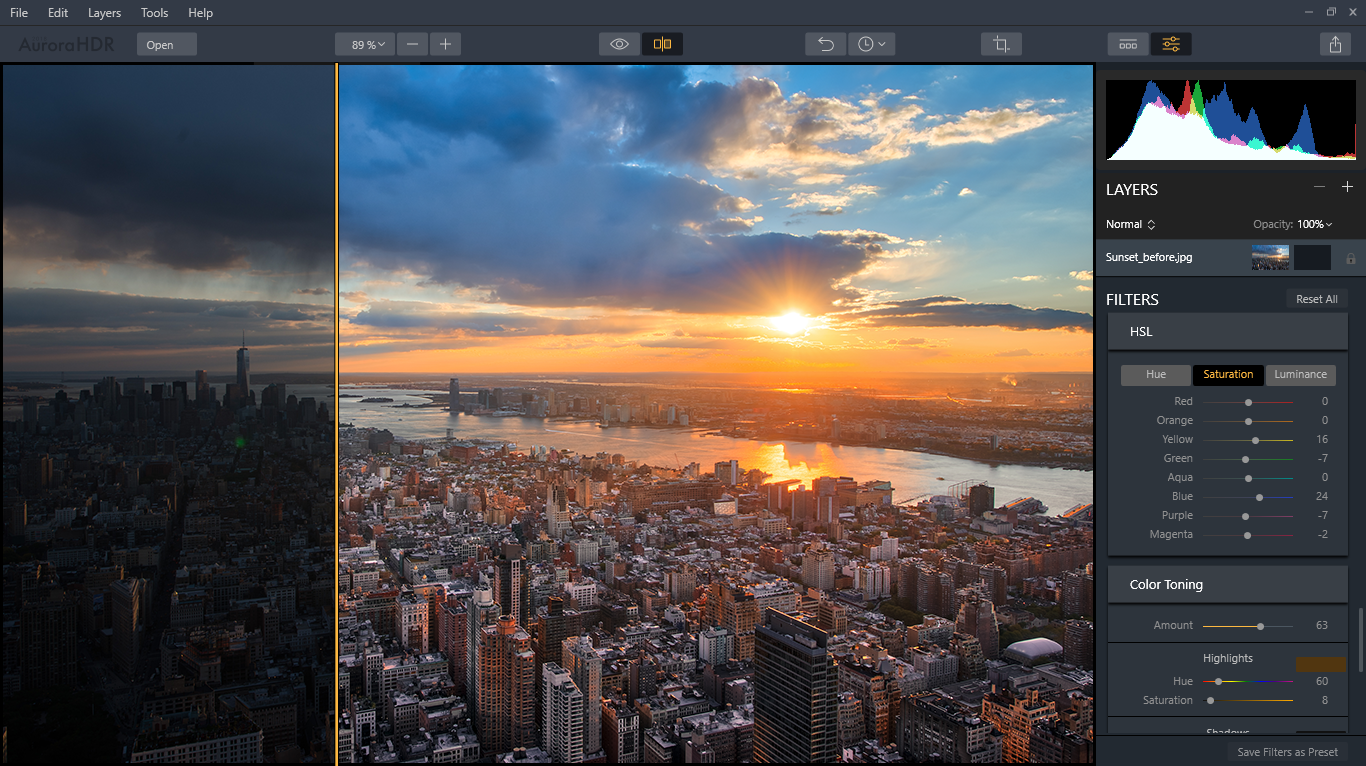Click the export share icon
Image resolution: width=1366 pixels, height=766 pixels.
point(1335,44)
